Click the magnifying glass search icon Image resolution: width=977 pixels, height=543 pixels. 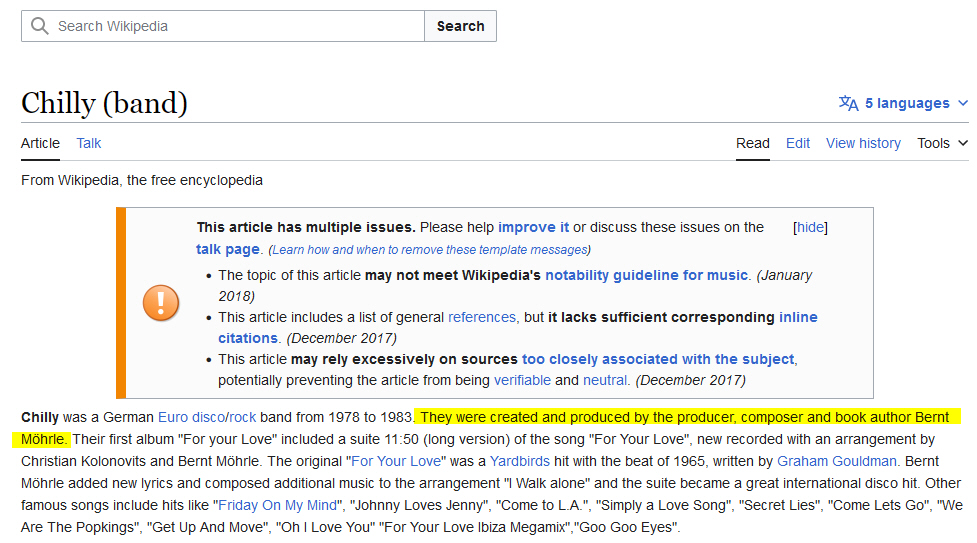(x=40, y=26)
